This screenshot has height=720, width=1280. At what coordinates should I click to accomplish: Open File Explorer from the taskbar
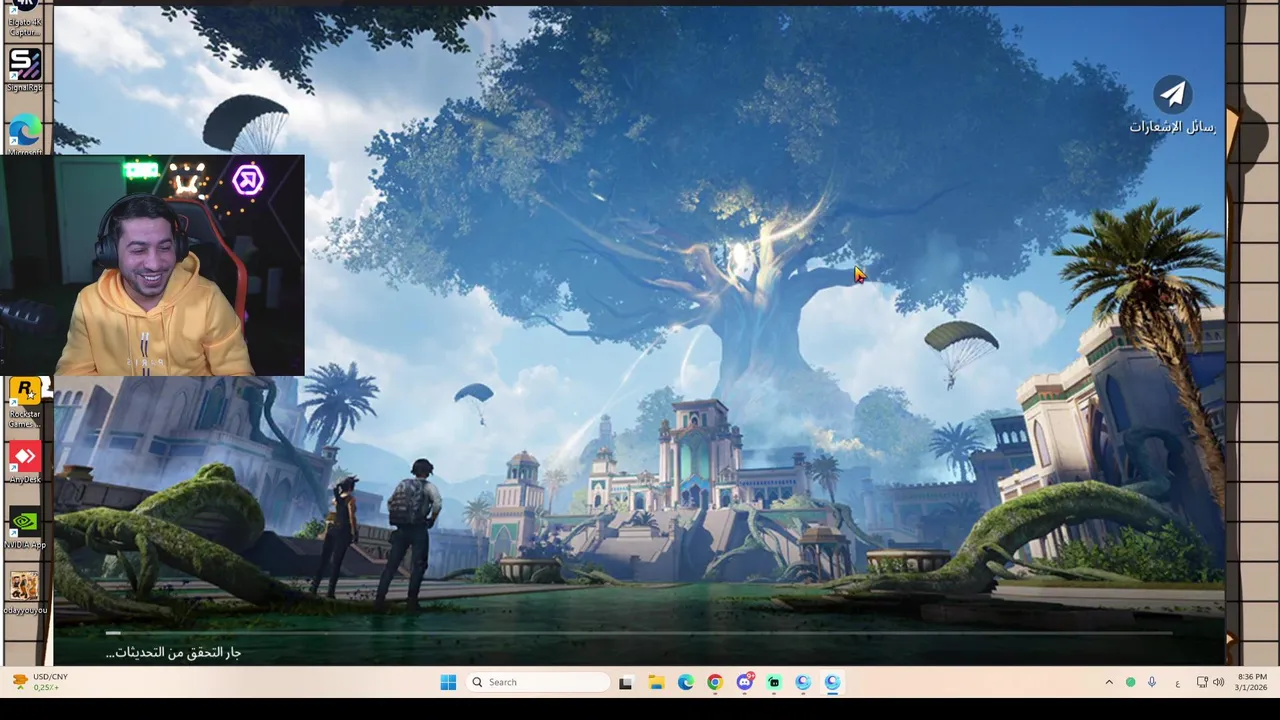(656, 682)
